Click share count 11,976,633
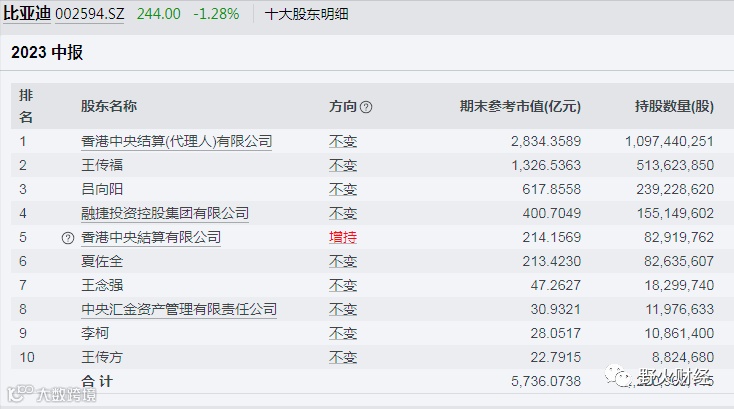 (680, 309)
